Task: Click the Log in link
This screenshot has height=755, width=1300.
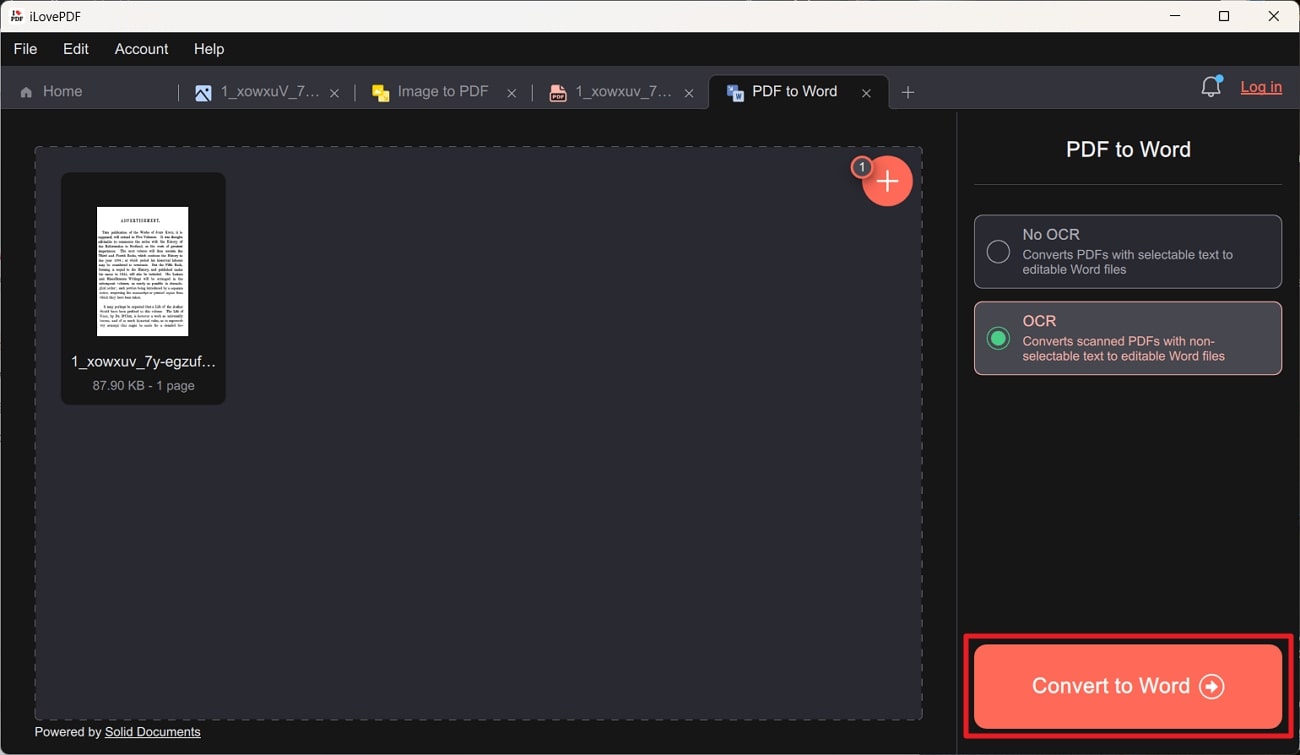Action: [1261, 87]
